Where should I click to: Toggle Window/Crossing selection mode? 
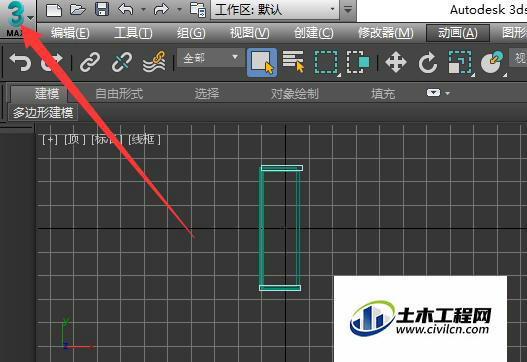click(358, 63)
